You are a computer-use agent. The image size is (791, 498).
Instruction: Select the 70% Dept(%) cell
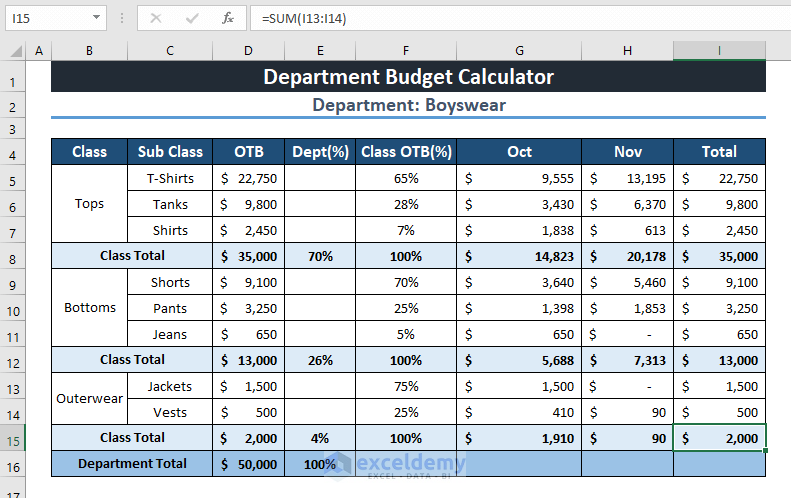click(x=320, y=256)
